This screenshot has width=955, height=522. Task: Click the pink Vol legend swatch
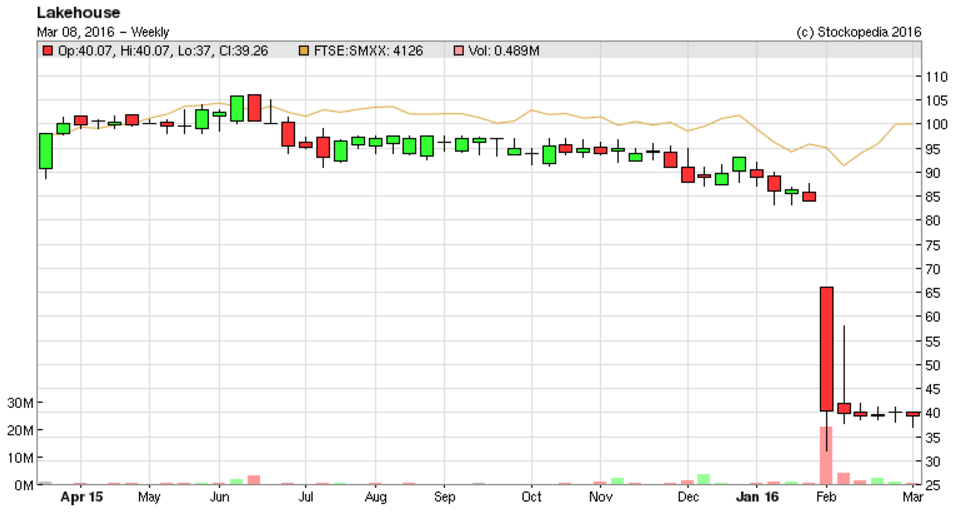[x=458, y=51]
